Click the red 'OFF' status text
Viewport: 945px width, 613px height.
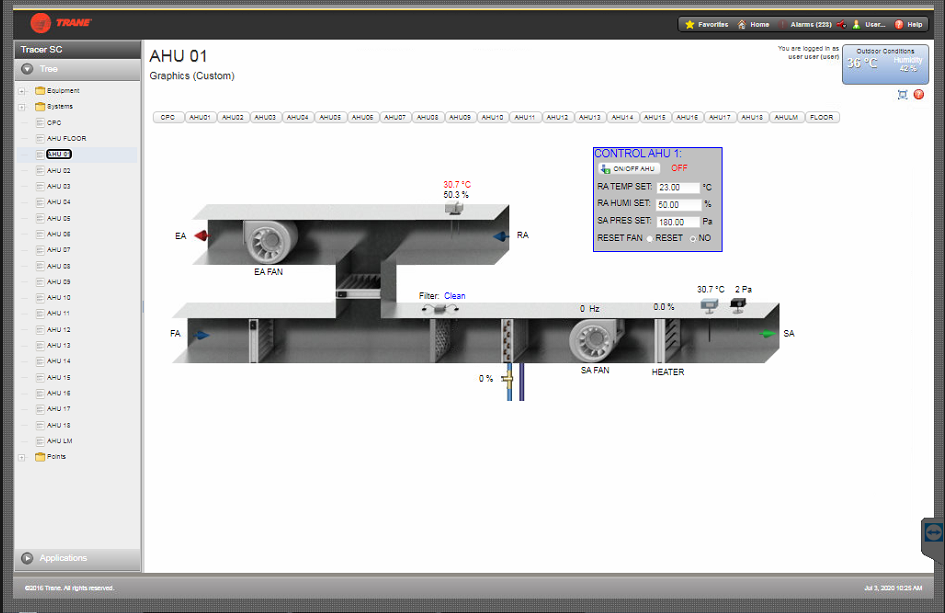pos(679,168)
